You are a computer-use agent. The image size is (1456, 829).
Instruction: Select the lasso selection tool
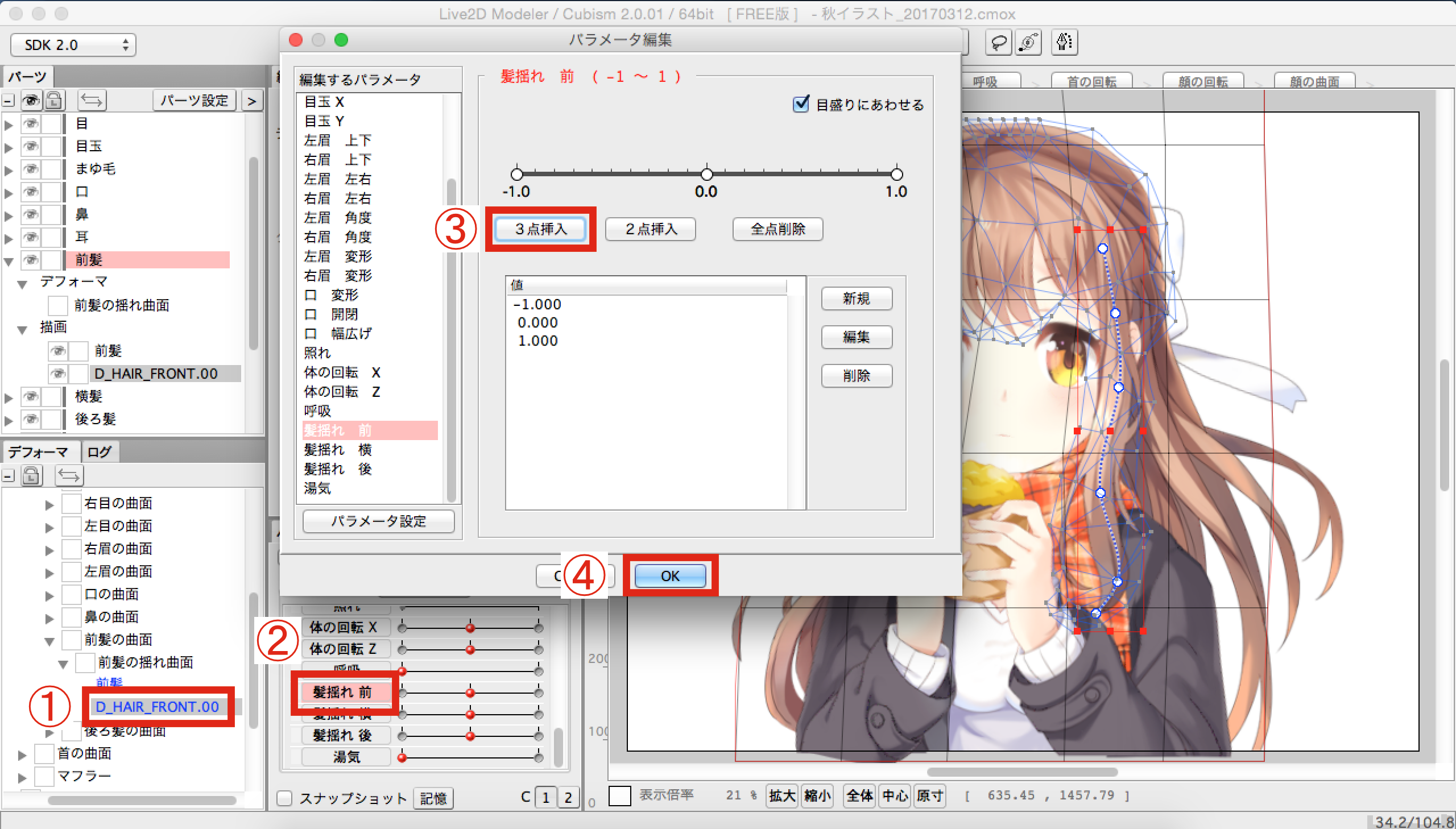[x=998, y=43]
